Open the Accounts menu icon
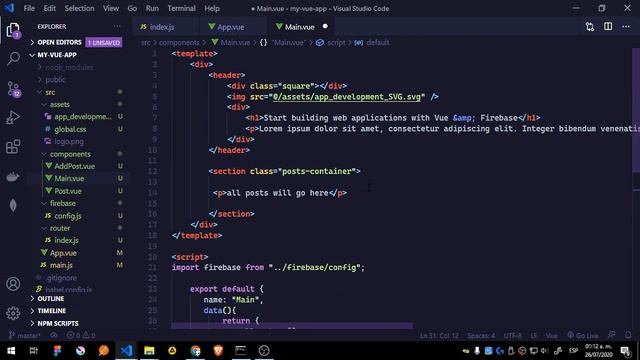The width and height of the screenshot is (640, 360). coord(13,284)
